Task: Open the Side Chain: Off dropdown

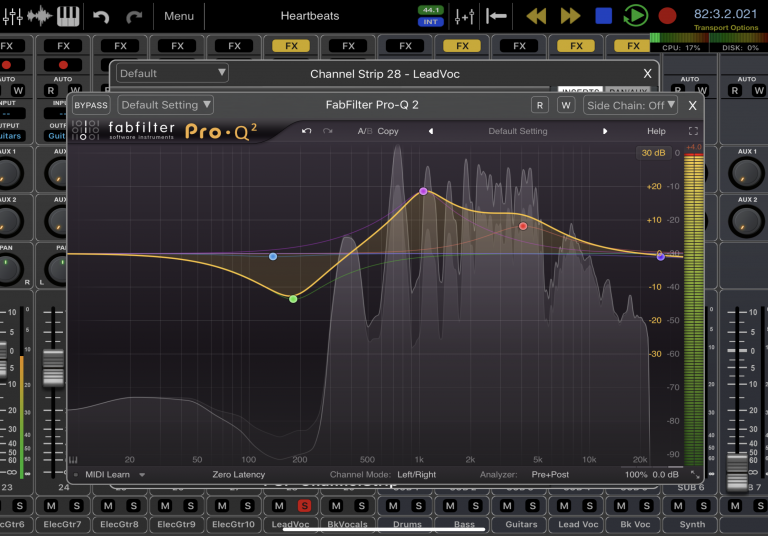Action: (630, 105)
